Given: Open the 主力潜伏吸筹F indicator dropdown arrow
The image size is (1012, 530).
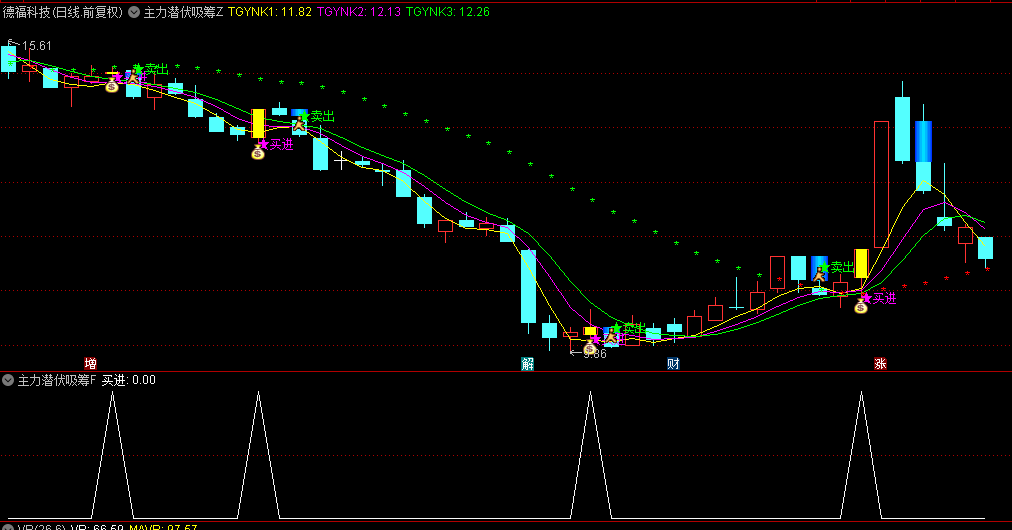Looking at the screenshot, I should (x=8, y=380).
